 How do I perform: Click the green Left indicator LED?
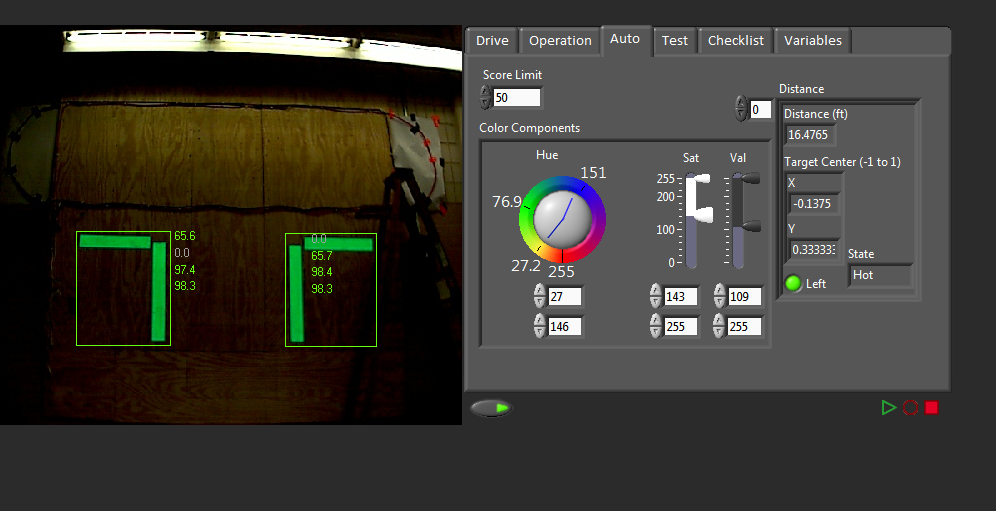[x=793, y=283]
